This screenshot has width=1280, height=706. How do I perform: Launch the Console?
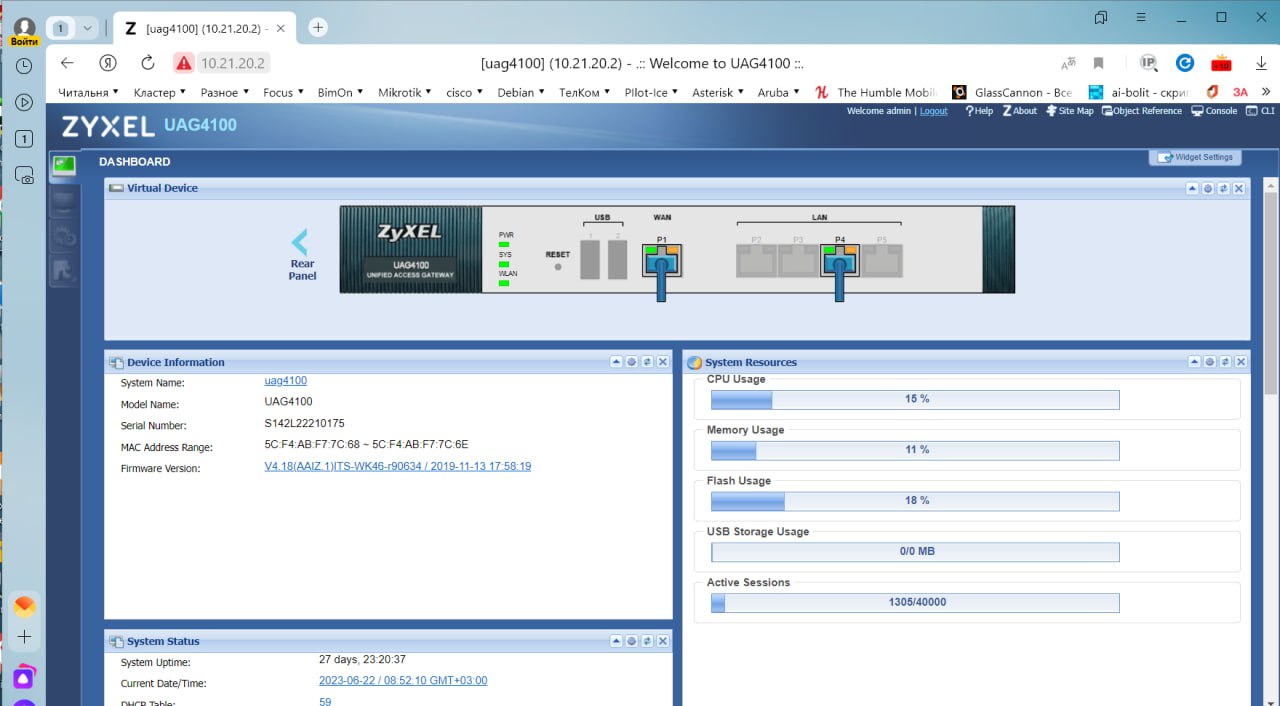coord(1214,111)
